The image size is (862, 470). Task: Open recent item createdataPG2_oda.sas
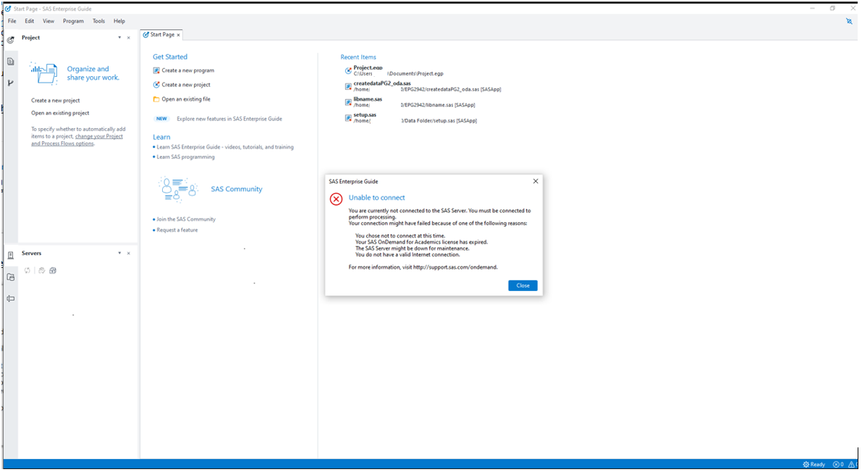coord(423,86)
